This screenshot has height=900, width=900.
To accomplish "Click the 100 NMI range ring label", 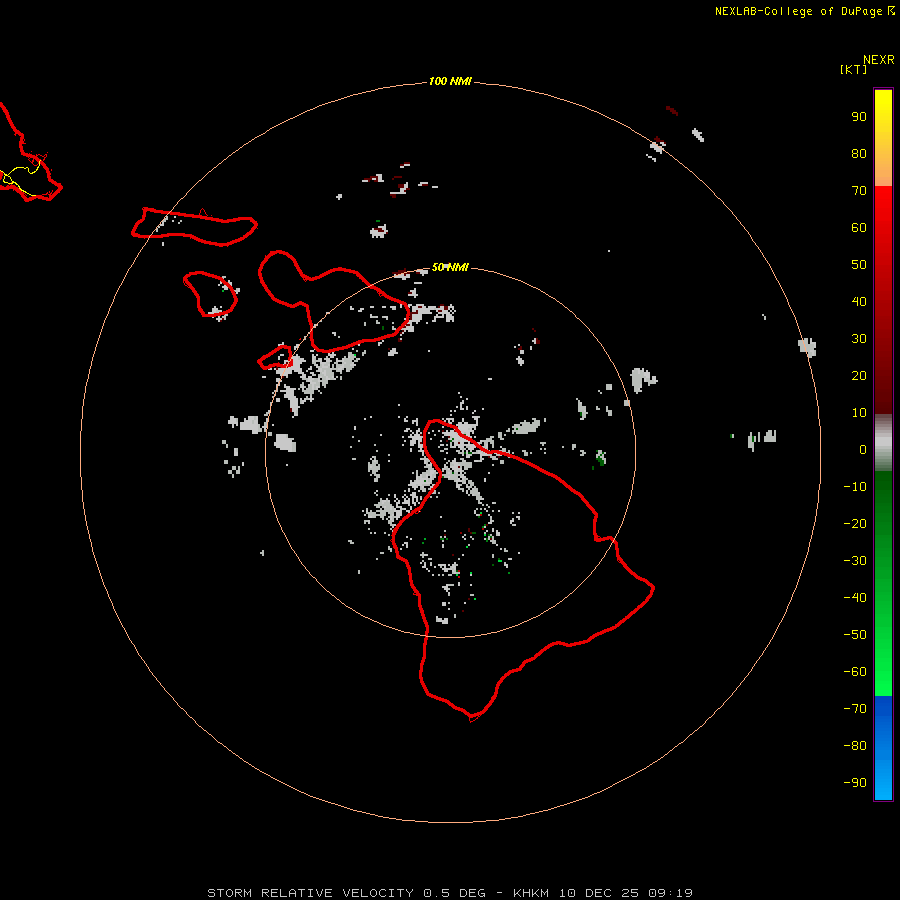I will 450,81.
